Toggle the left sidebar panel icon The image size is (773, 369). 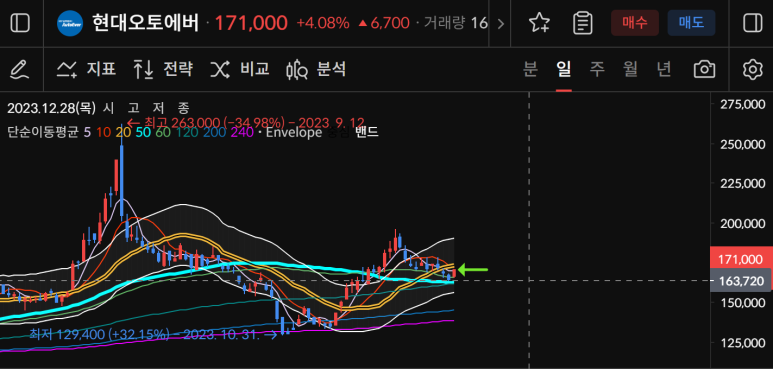click(x=20, y=23)
